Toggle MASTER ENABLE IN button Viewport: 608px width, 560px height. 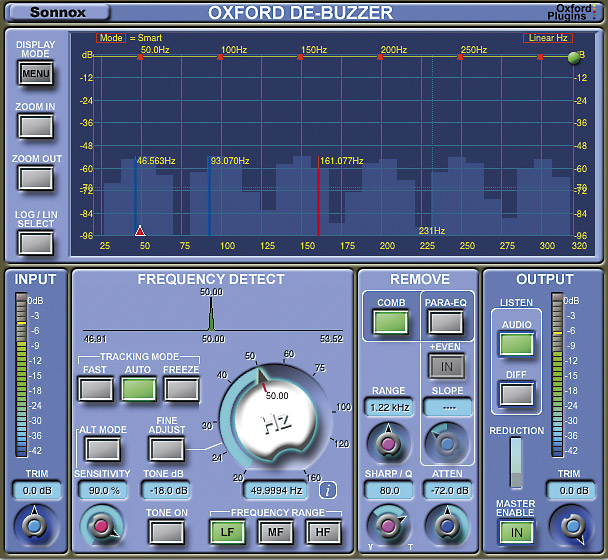516,532
